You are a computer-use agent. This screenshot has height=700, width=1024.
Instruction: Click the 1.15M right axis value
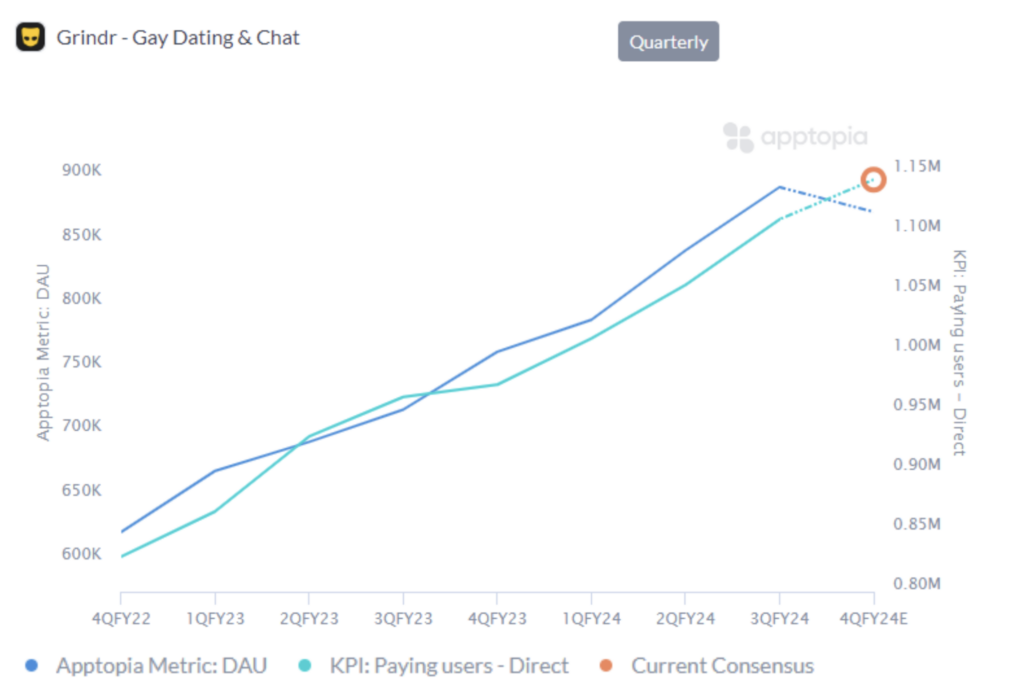[918, 166]
